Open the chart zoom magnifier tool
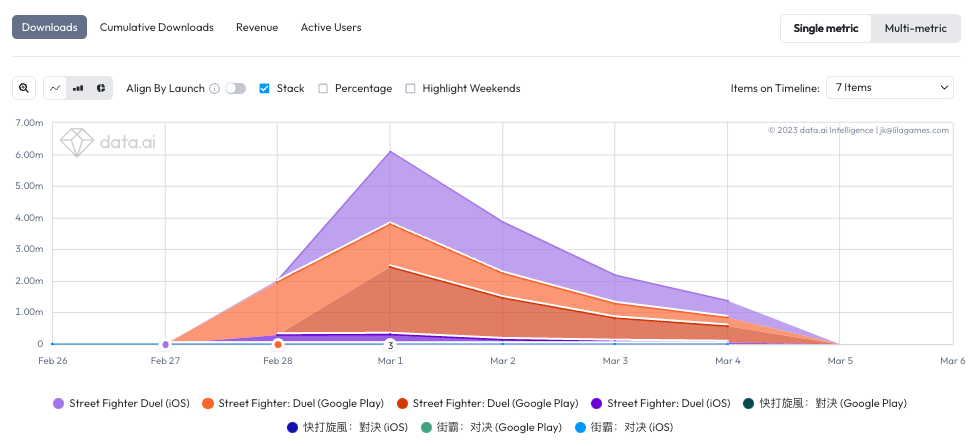This screenshot has width=973, height=446. tap(24, 88)
